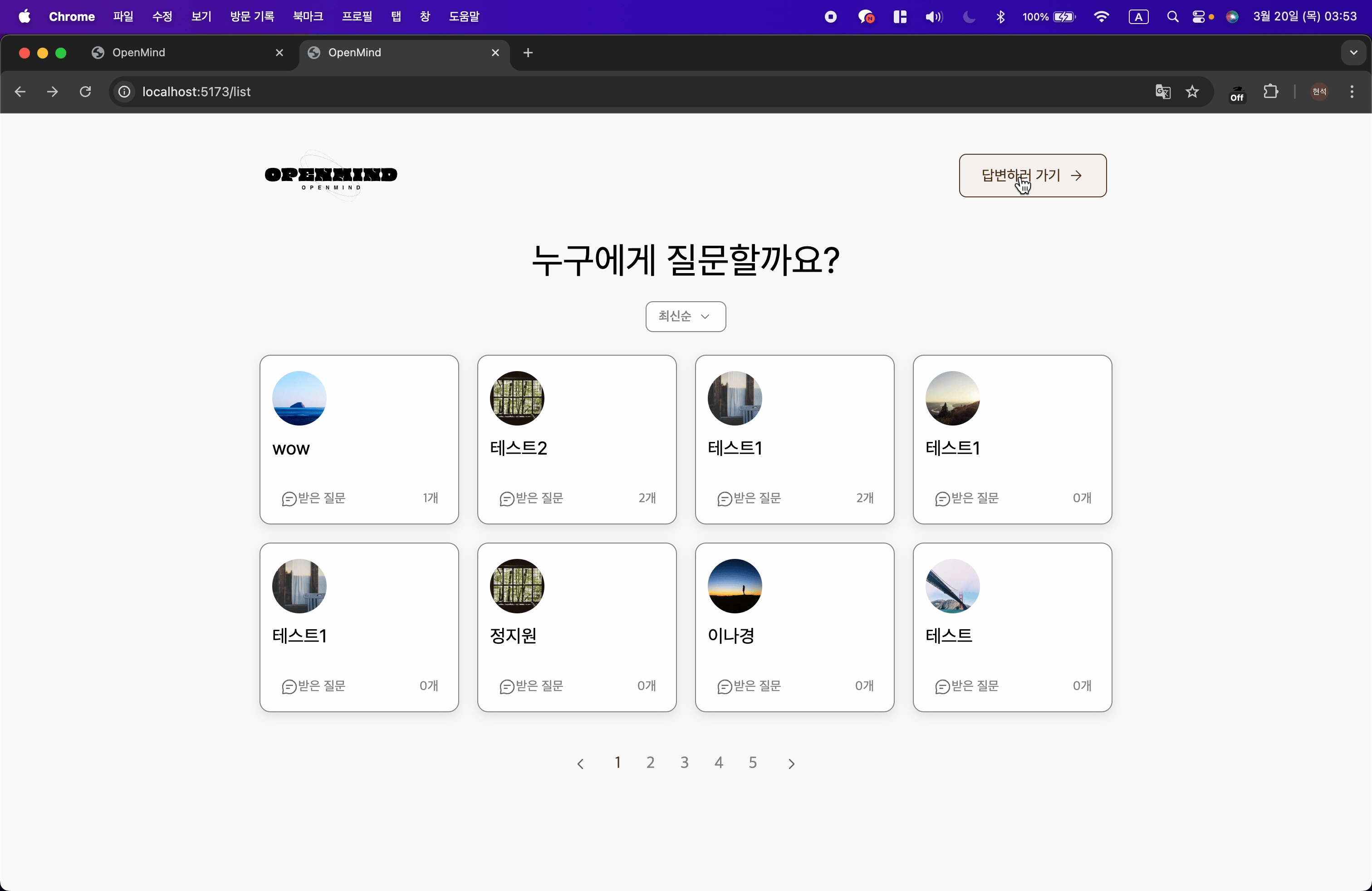This screenshot has height=891, width=1372.
Task: Open macOS Control Center toggle icon
Action: point(1199,17)
